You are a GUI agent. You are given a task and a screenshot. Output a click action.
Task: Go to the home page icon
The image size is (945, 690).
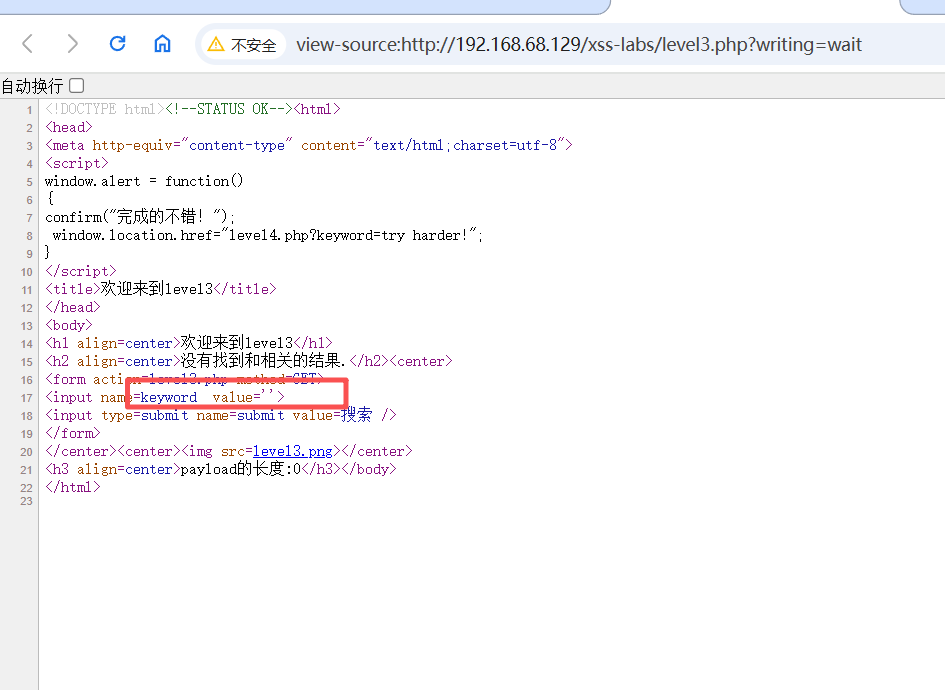coord(163,43)
